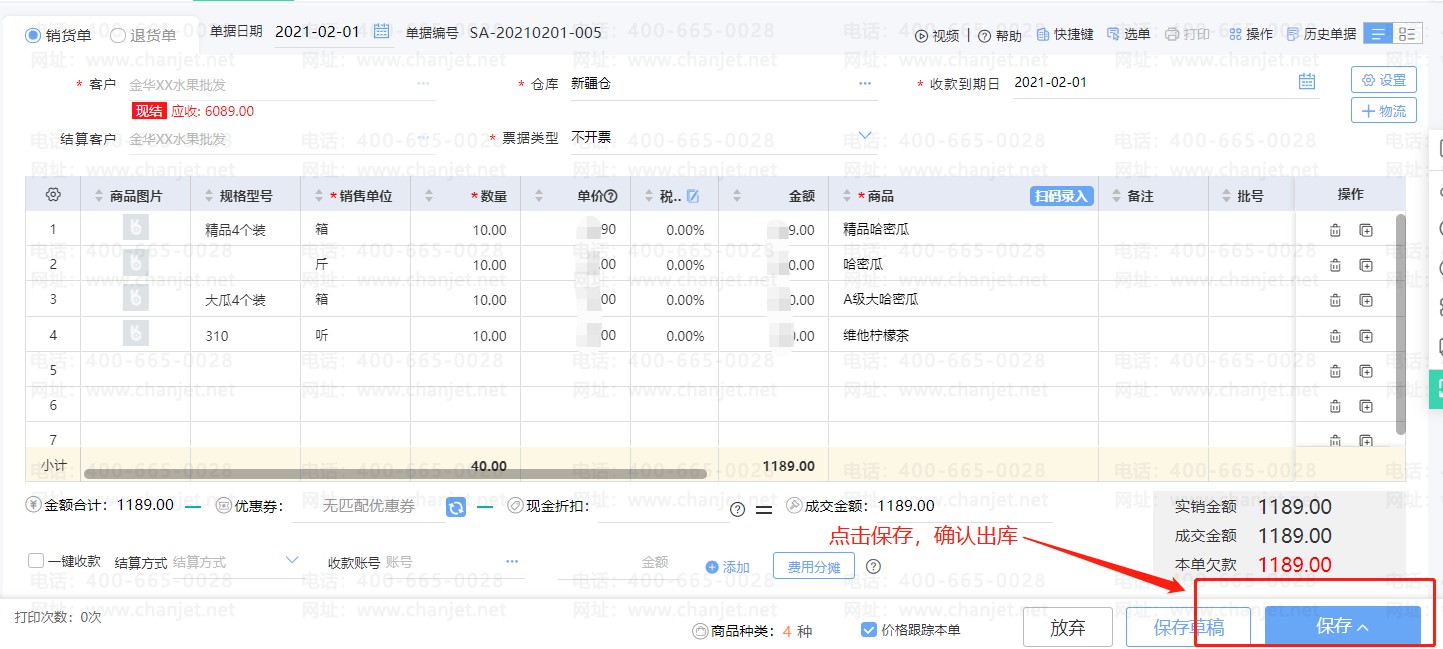
Task: Select the 退货单 radio button
Action: (118, 35)
